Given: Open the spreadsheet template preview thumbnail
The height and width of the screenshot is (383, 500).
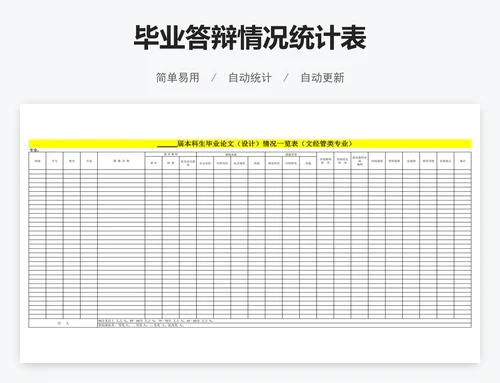Looking at the screenshot, I should coord(250,233).
